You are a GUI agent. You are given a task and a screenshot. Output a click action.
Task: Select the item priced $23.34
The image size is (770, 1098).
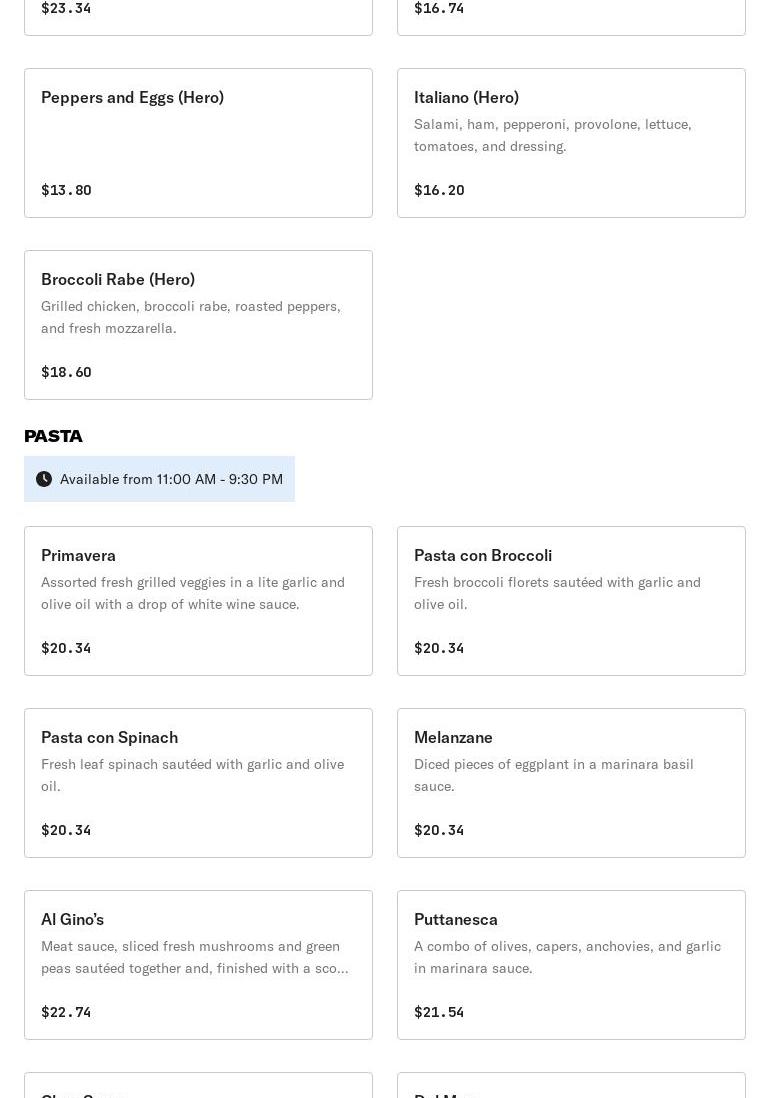66,8
